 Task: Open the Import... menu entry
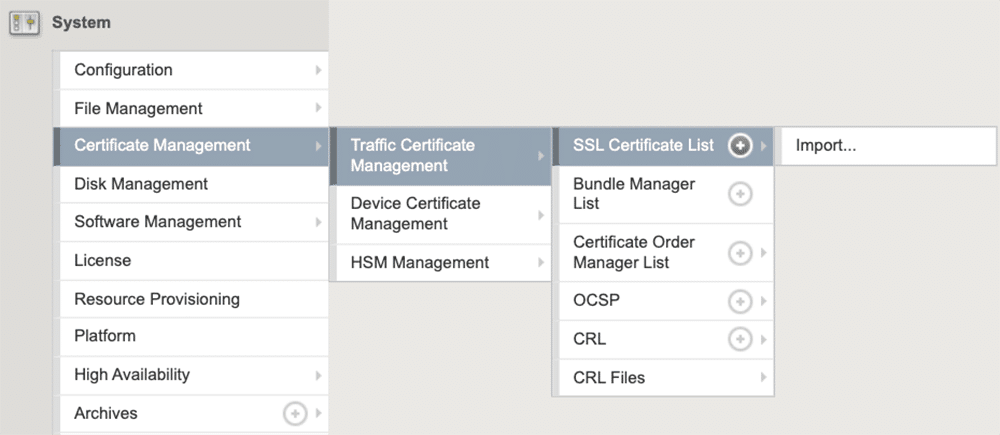[826, 146]
